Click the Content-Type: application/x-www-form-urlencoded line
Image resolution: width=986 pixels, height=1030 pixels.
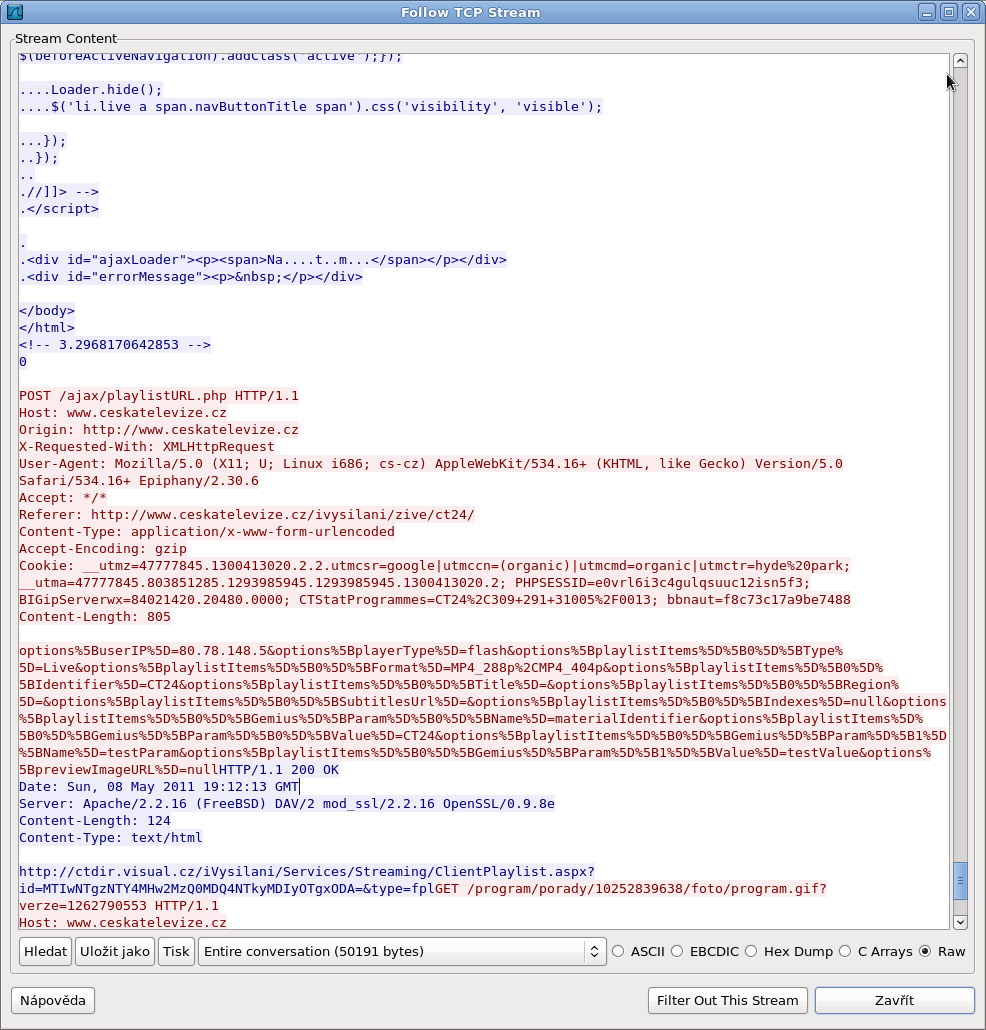[x=207, y=531]
